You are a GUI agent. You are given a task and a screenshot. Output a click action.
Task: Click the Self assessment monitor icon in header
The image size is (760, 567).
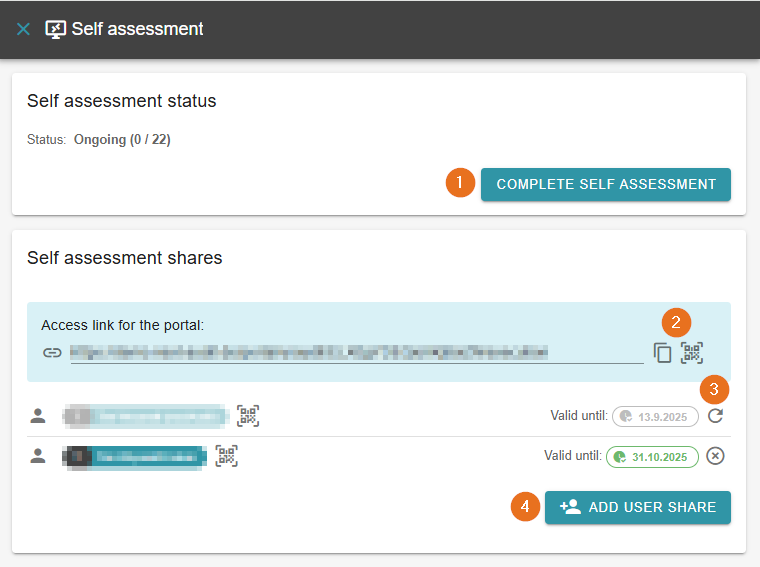pos(56,29)
